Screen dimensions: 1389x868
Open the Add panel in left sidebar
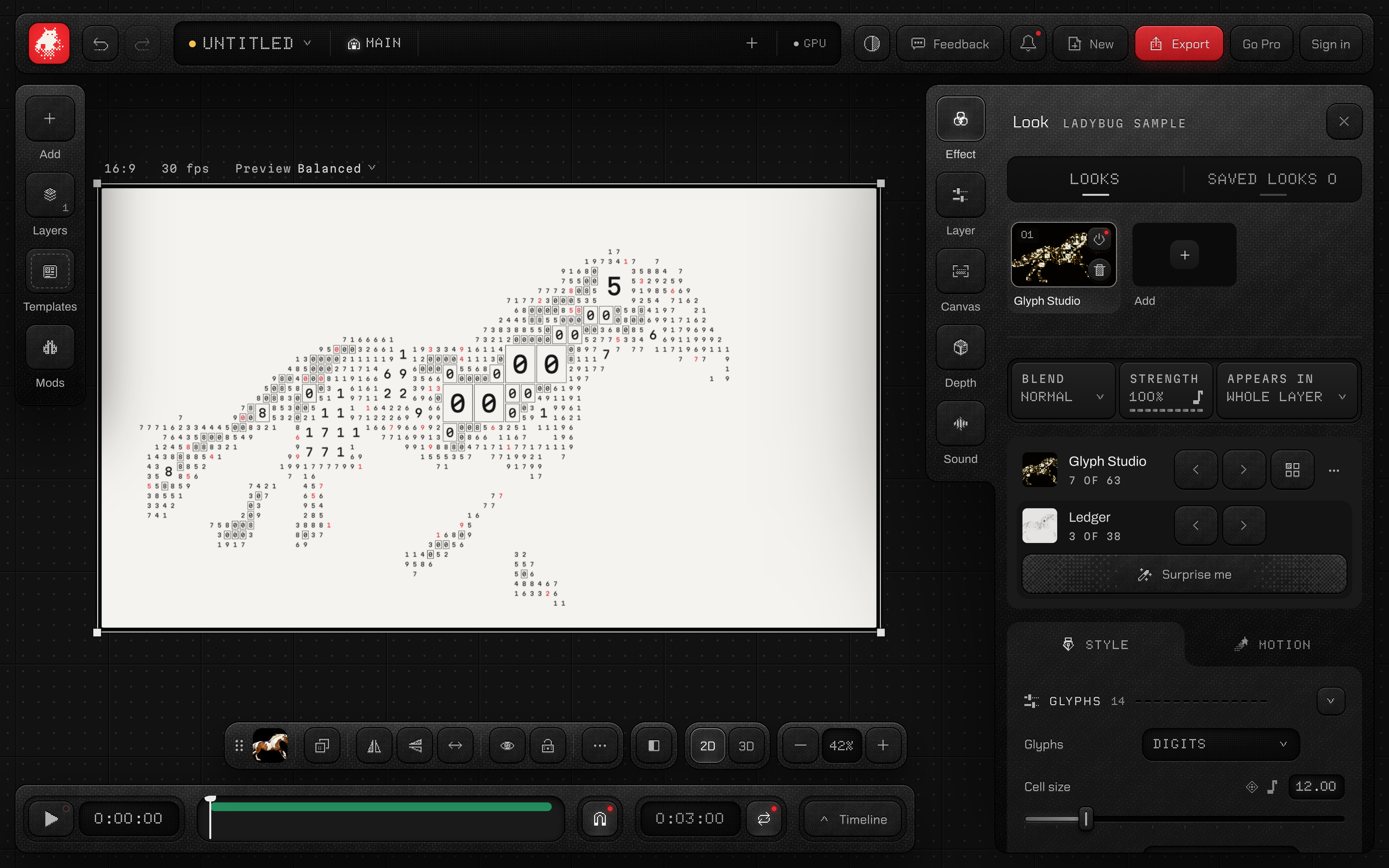coord(50,119)
